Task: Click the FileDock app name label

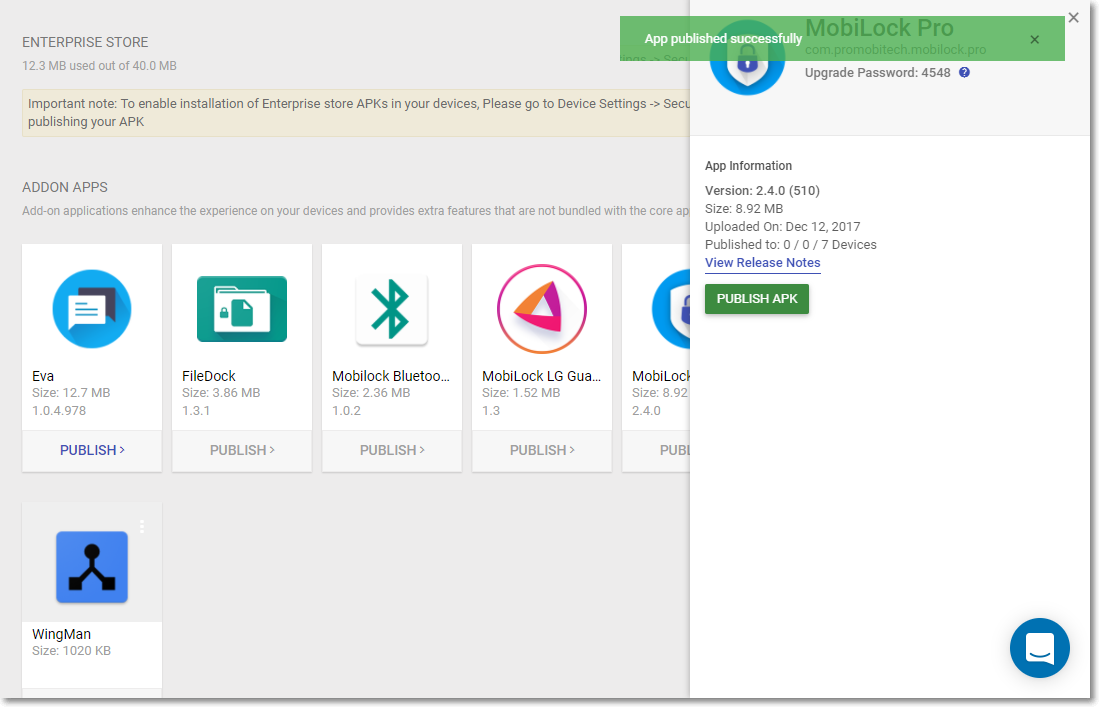Action: (x=209, y=376)
